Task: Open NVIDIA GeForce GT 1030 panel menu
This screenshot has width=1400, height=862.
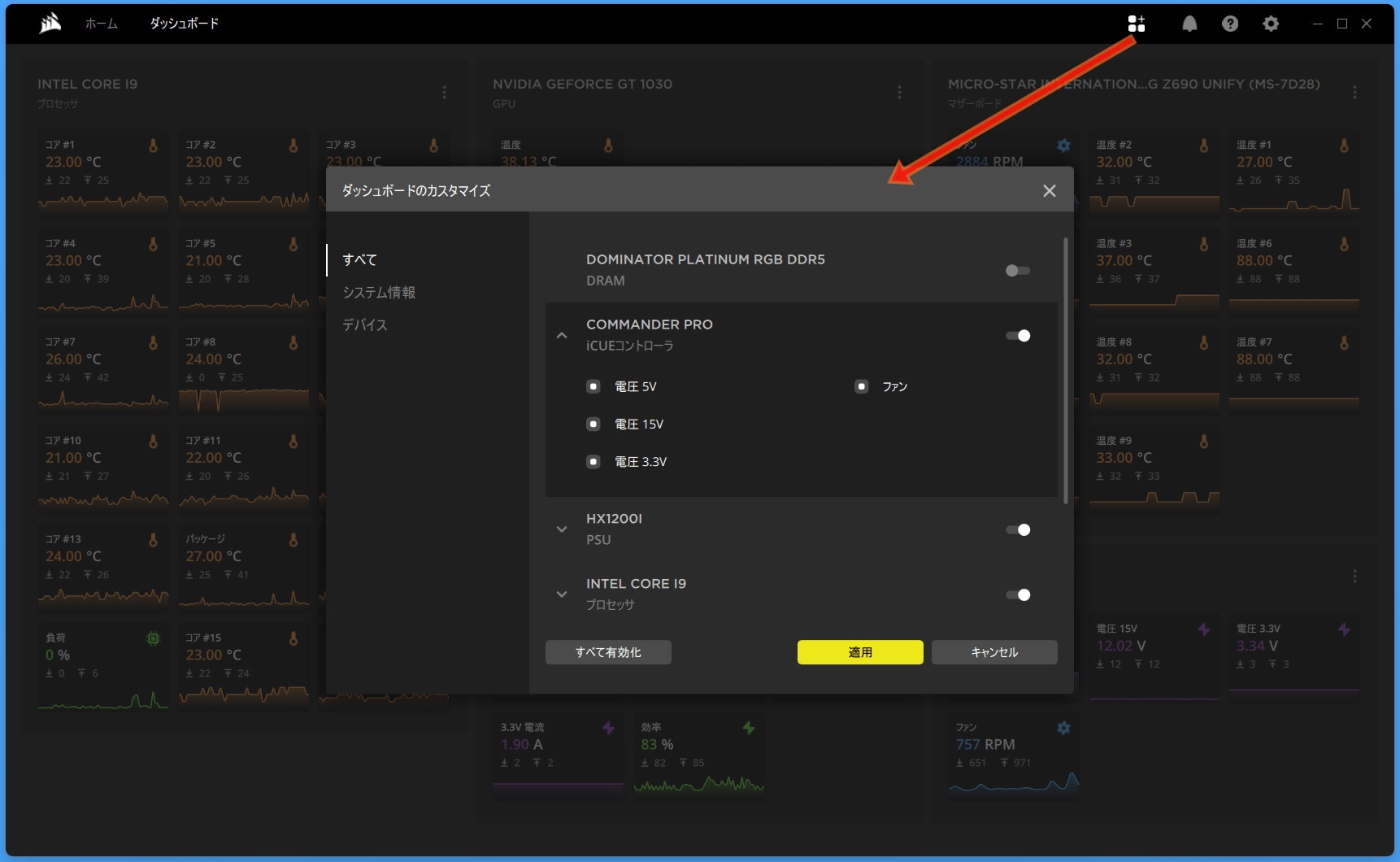Action: pos(899,93)
